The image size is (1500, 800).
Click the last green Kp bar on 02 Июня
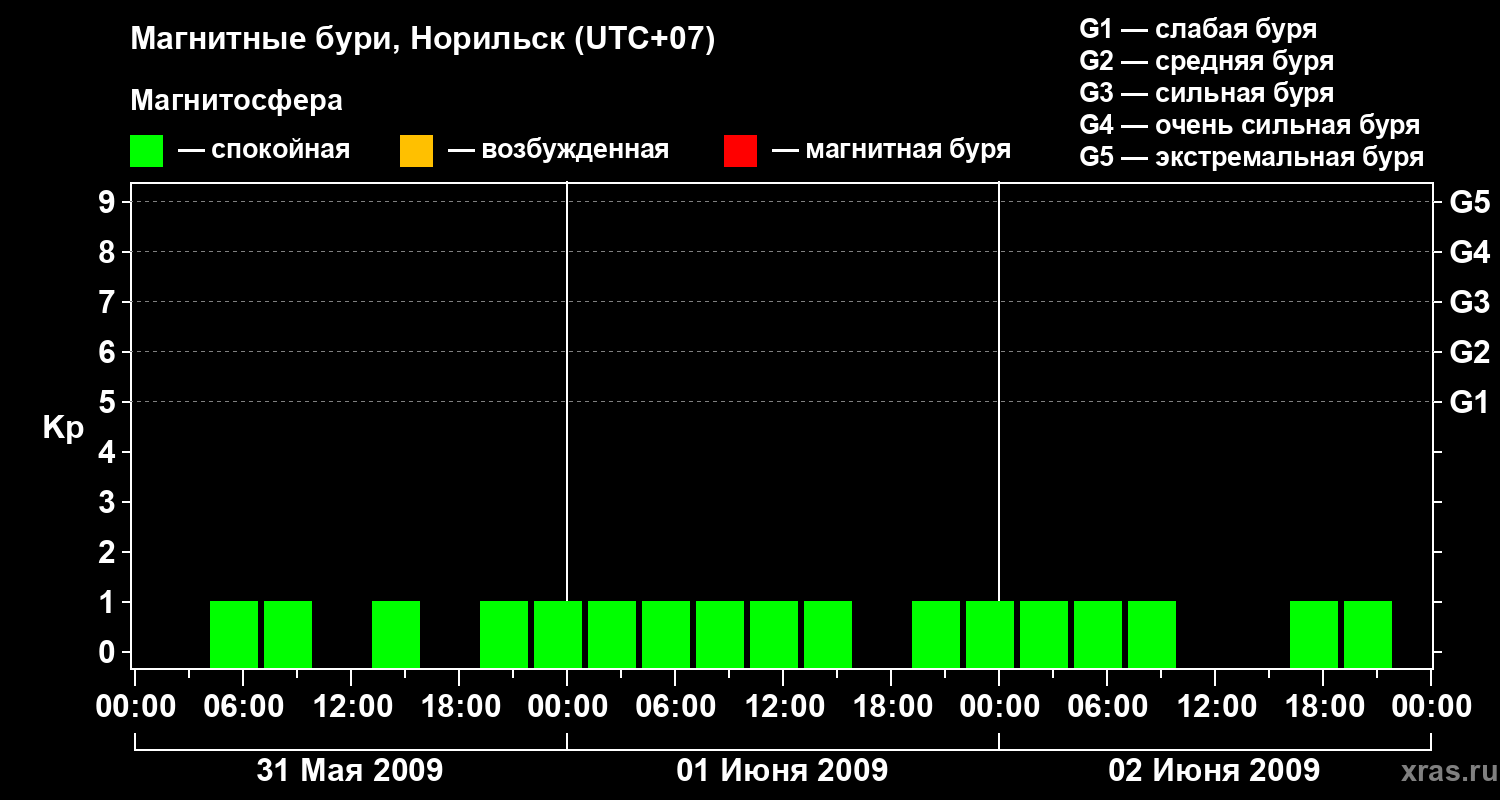pos(1368,634)
